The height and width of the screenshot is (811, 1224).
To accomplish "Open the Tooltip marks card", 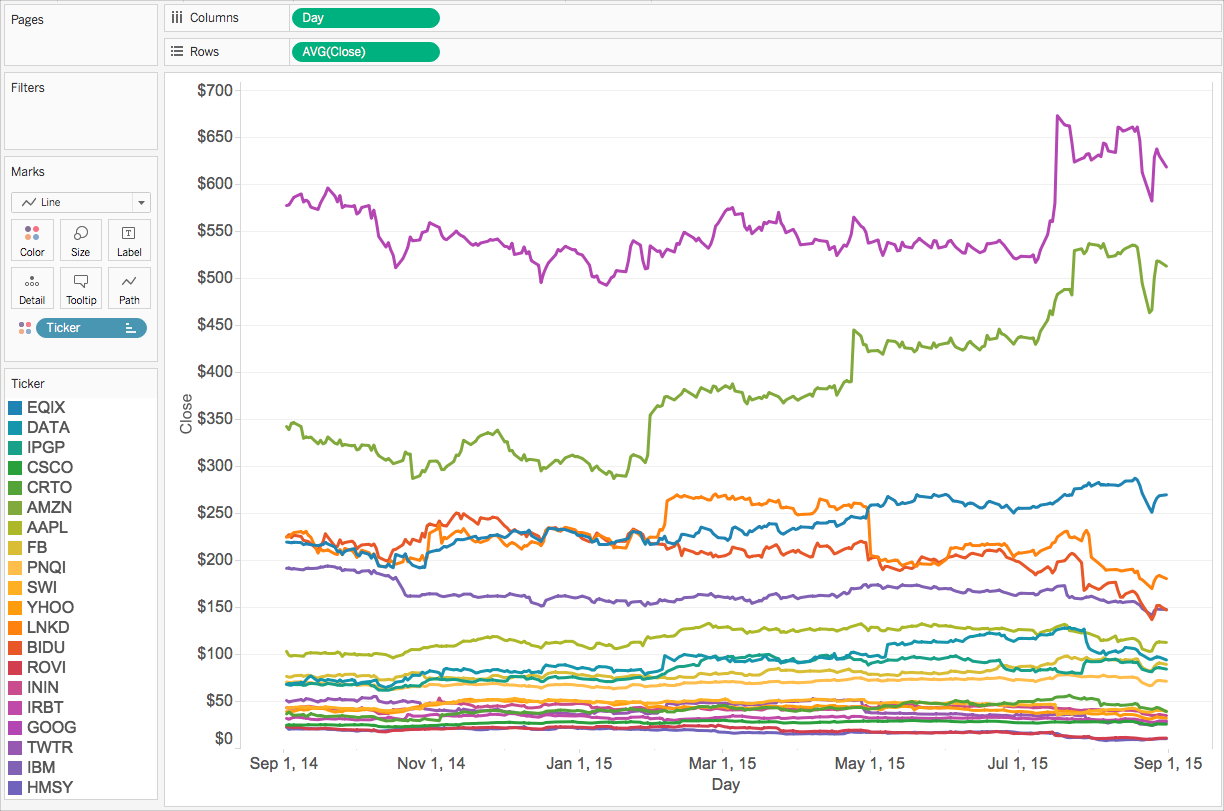I will point(81,288).
